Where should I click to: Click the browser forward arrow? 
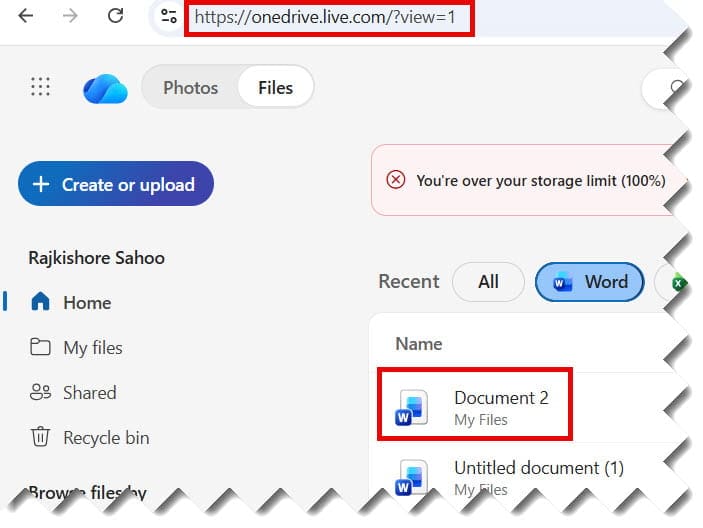point(70,16)
